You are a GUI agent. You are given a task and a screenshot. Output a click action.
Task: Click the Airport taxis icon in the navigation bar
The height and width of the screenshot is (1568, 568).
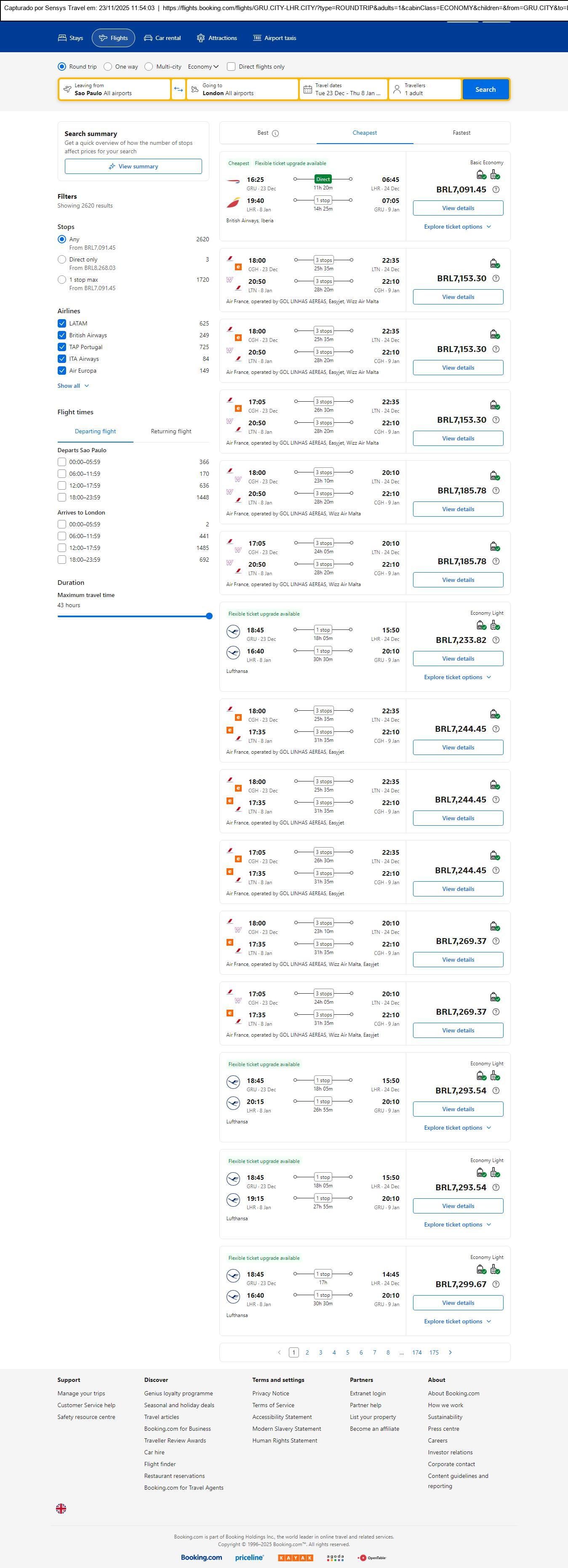pos(257,38)
